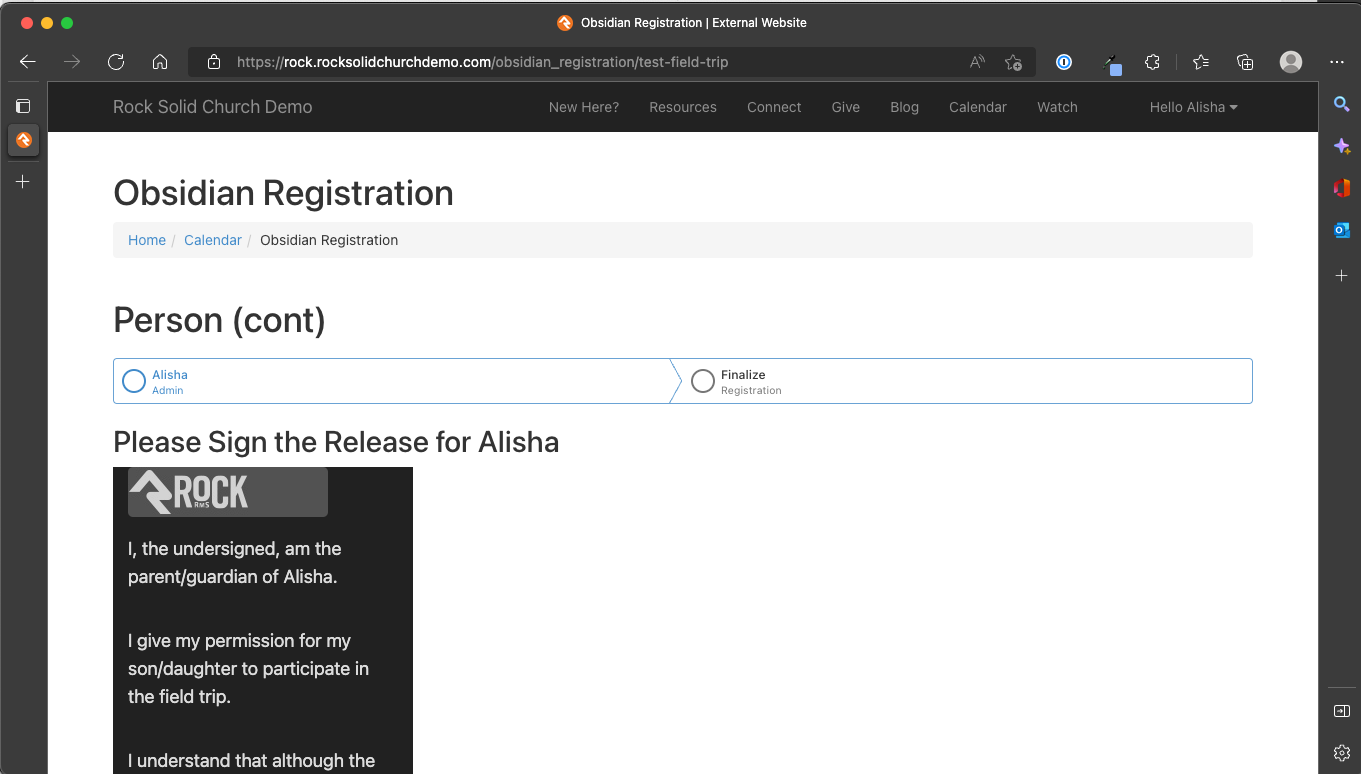
Task: Expand the Hello Alisha account menu
Action: click(x=1193, y=107)
